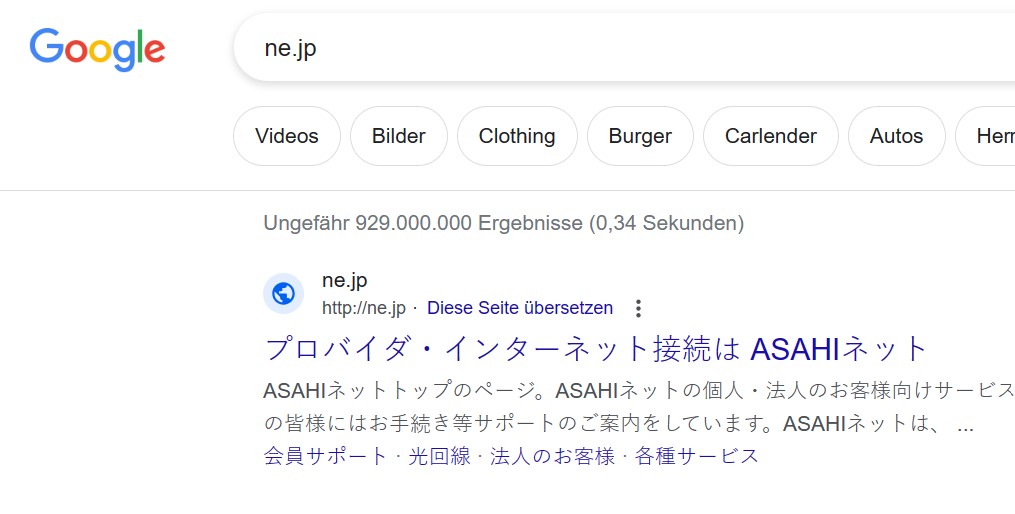Select the Videos filter chip
This screenshot has height=514, width=1015.
[x=287, y=136]
